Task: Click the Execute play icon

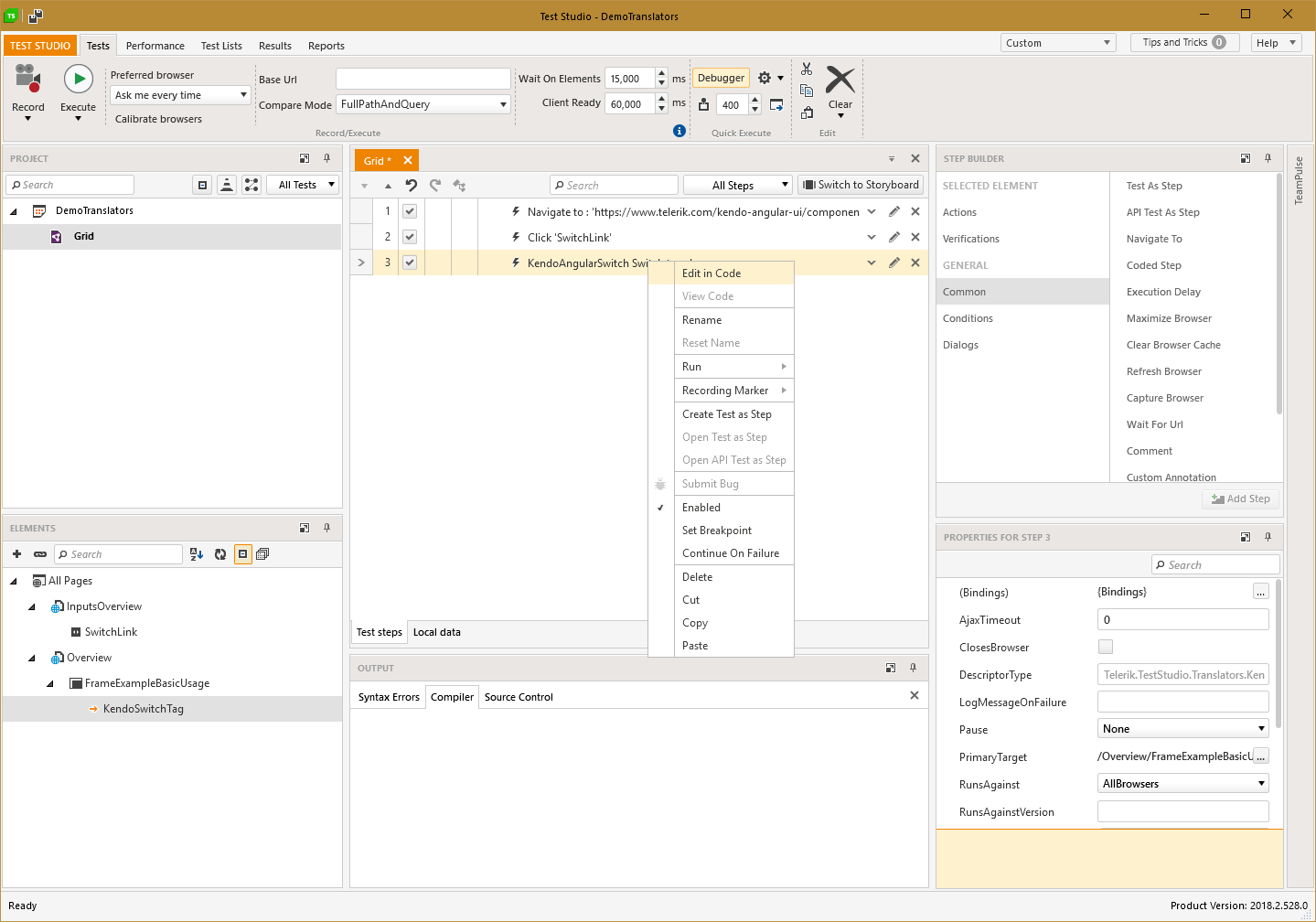Action: pos(79,80)
